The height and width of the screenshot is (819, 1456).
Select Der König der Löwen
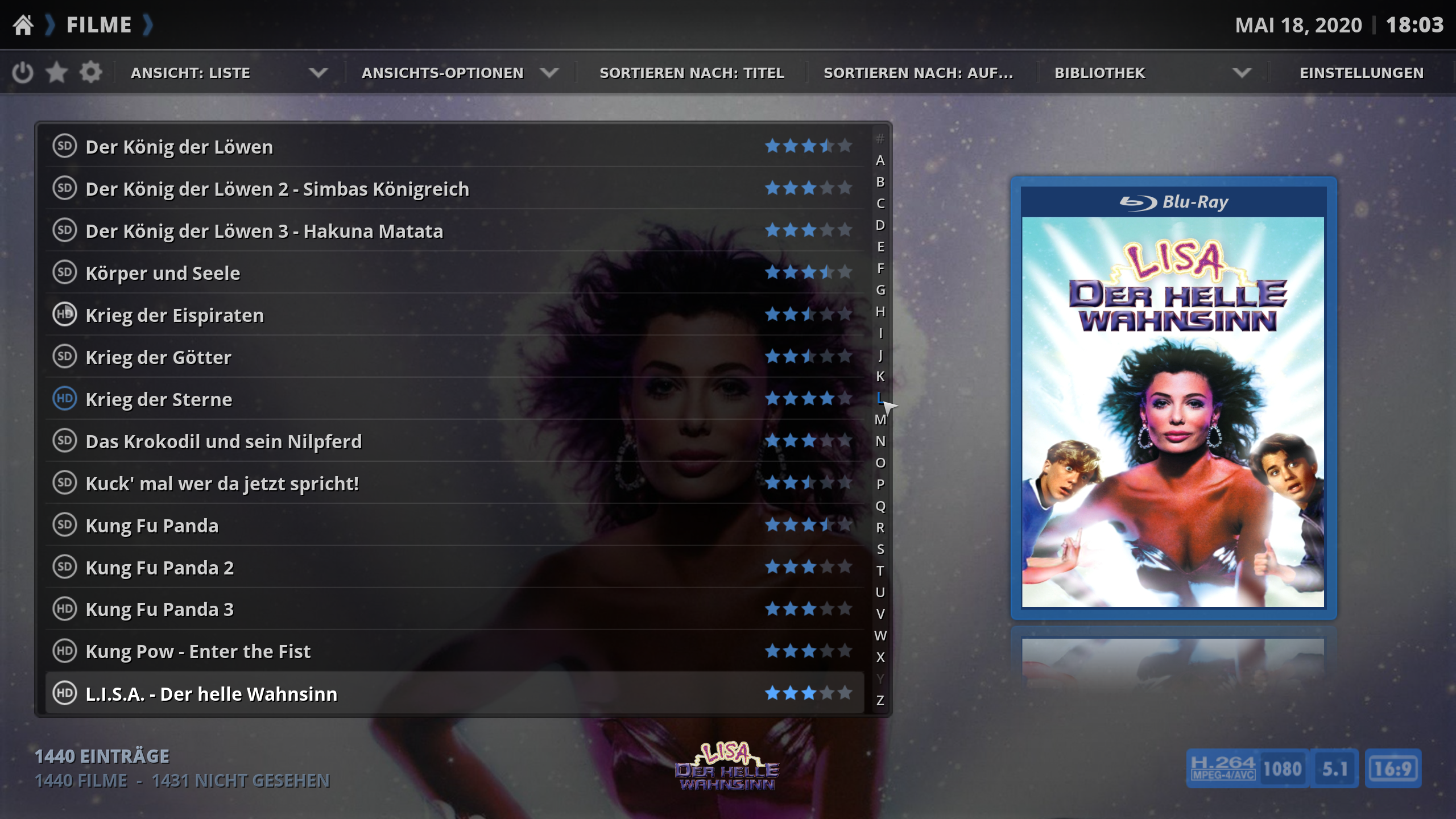[x=455, y=146]
